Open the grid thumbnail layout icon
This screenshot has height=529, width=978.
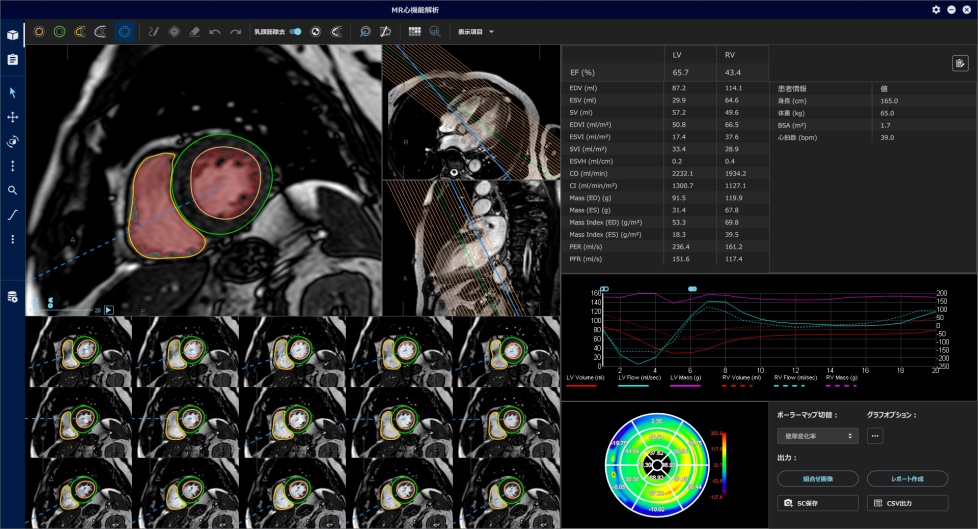[414, 32]
